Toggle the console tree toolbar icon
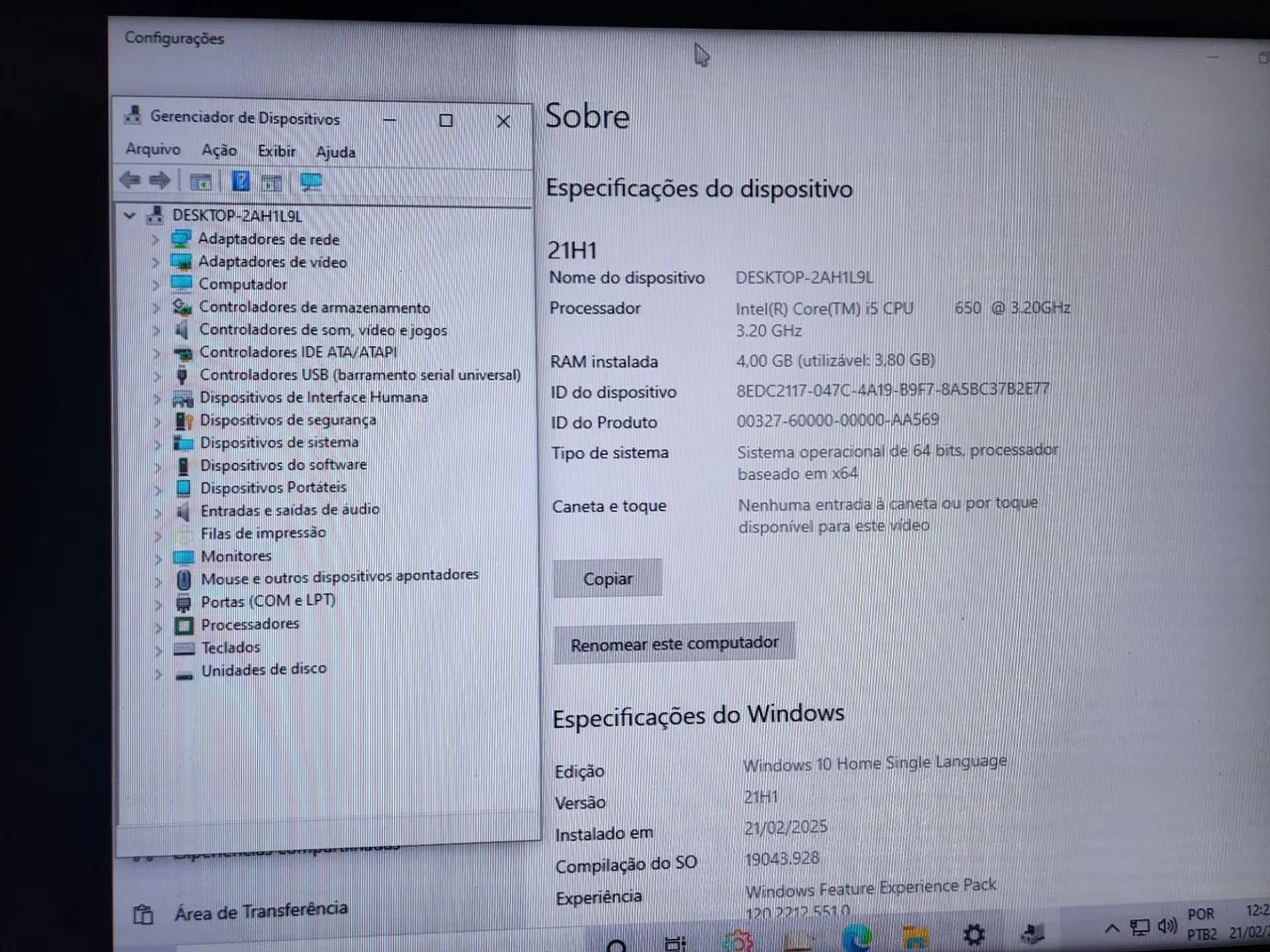 coord(200,181)
